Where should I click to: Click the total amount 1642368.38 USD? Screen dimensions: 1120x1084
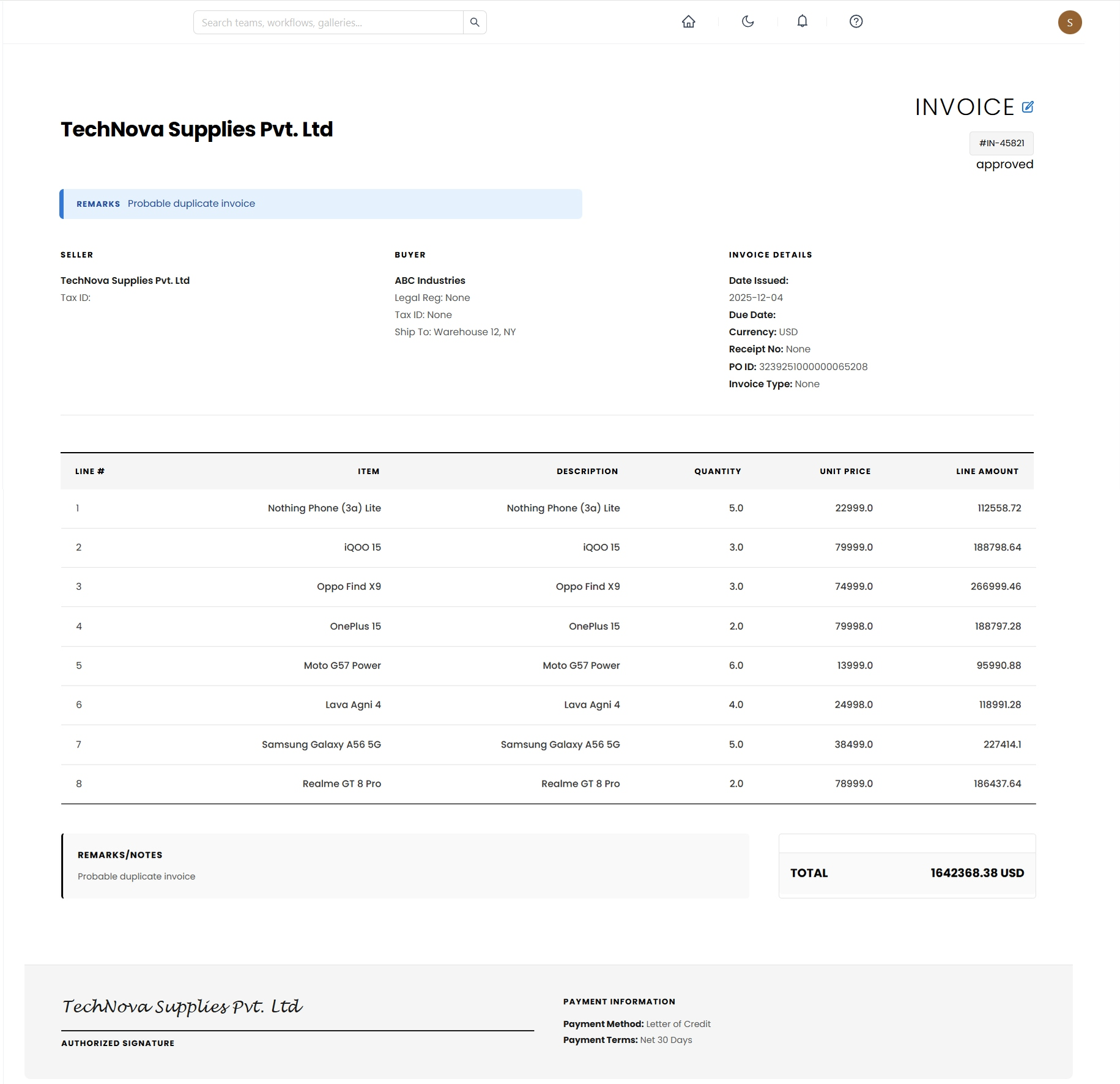tap(977, 873)
